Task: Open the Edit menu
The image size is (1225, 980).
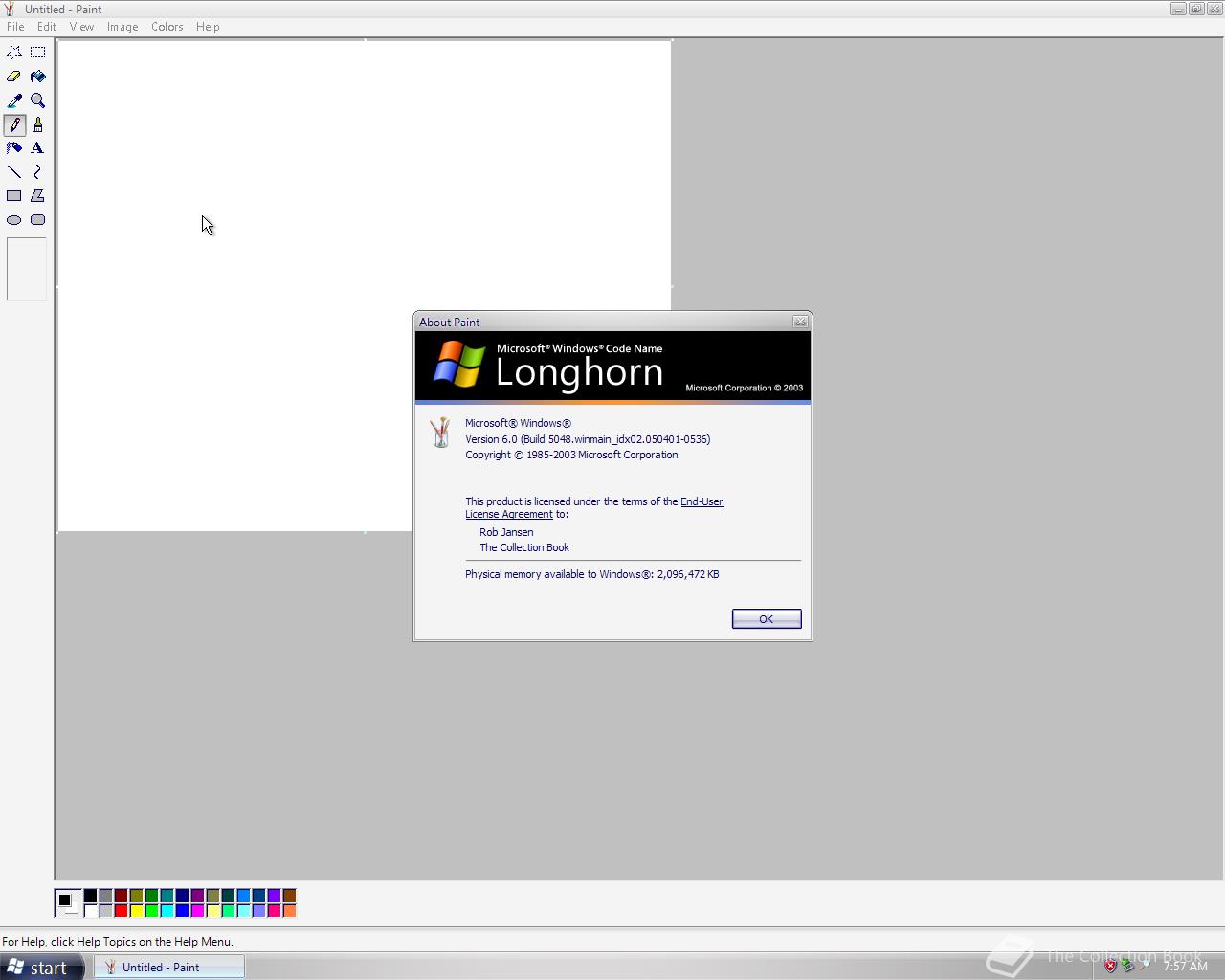Action: pyautogui.click(x=47, y=27)
